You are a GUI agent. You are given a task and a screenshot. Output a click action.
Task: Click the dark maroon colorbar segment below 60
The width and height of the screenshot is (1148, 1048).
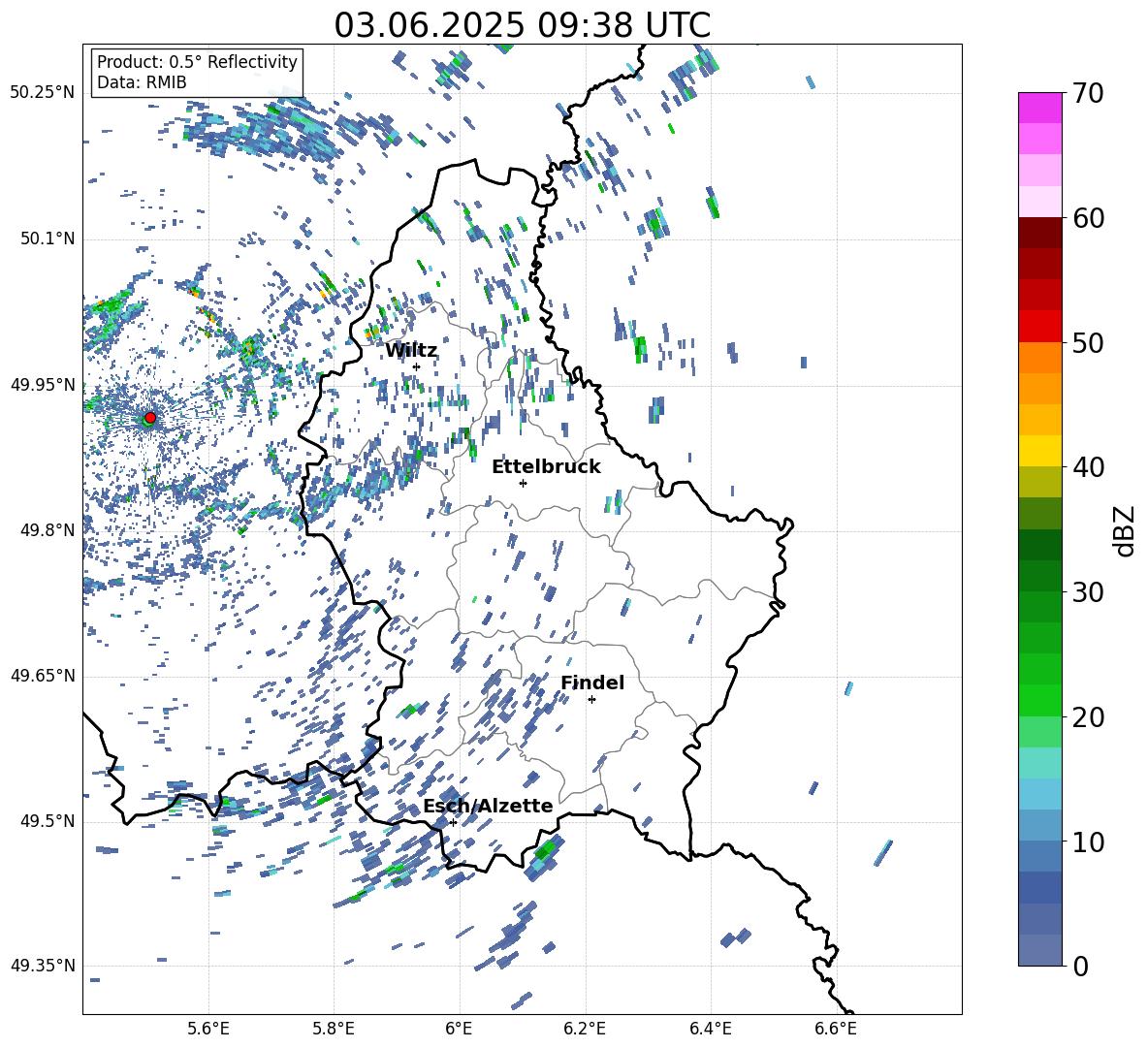click(x=1039, y=233)
